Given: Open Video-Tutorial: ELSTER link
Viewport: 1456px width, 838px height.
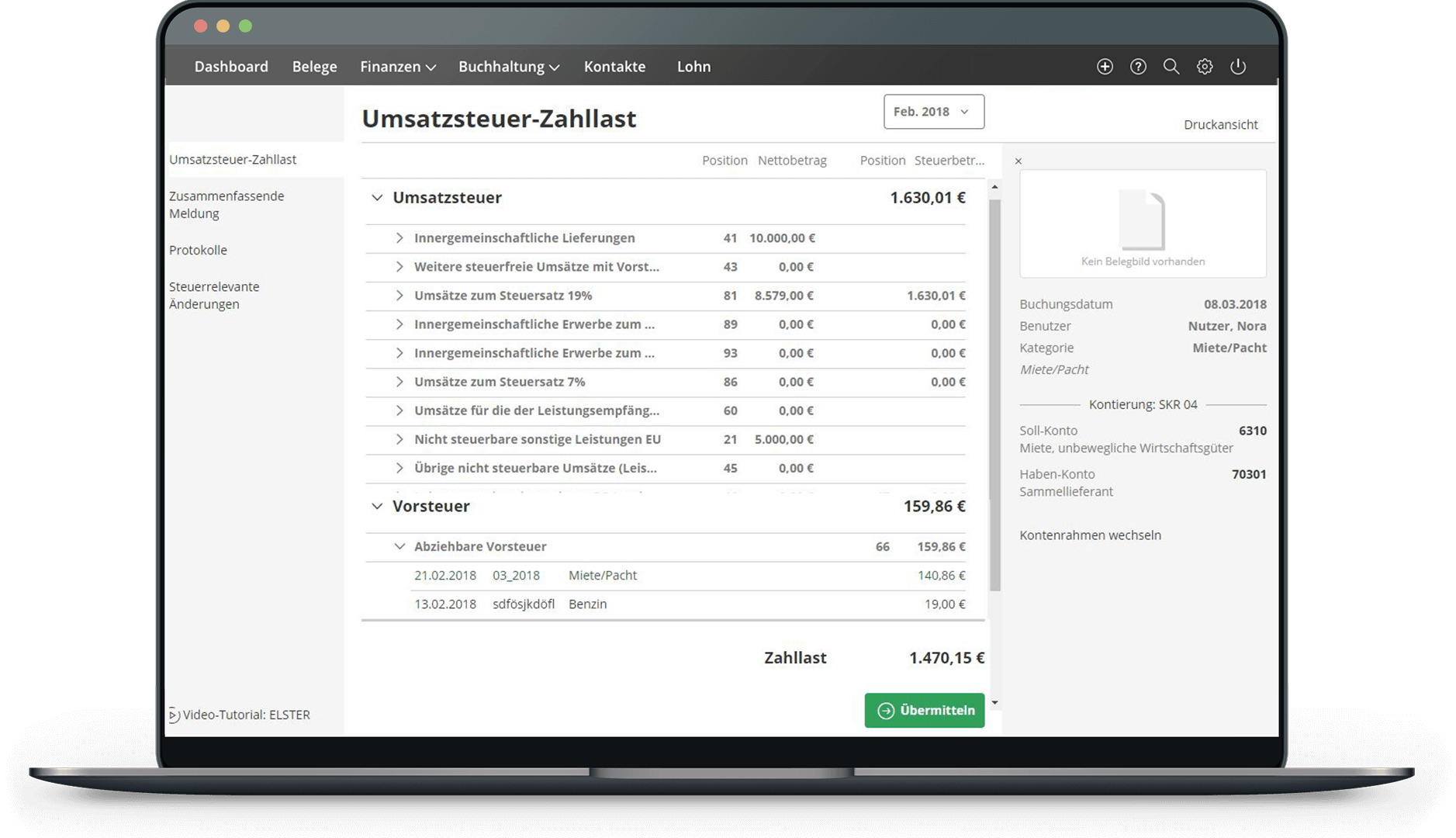Looking at the screenshot, I should click(x=246, y=715).
